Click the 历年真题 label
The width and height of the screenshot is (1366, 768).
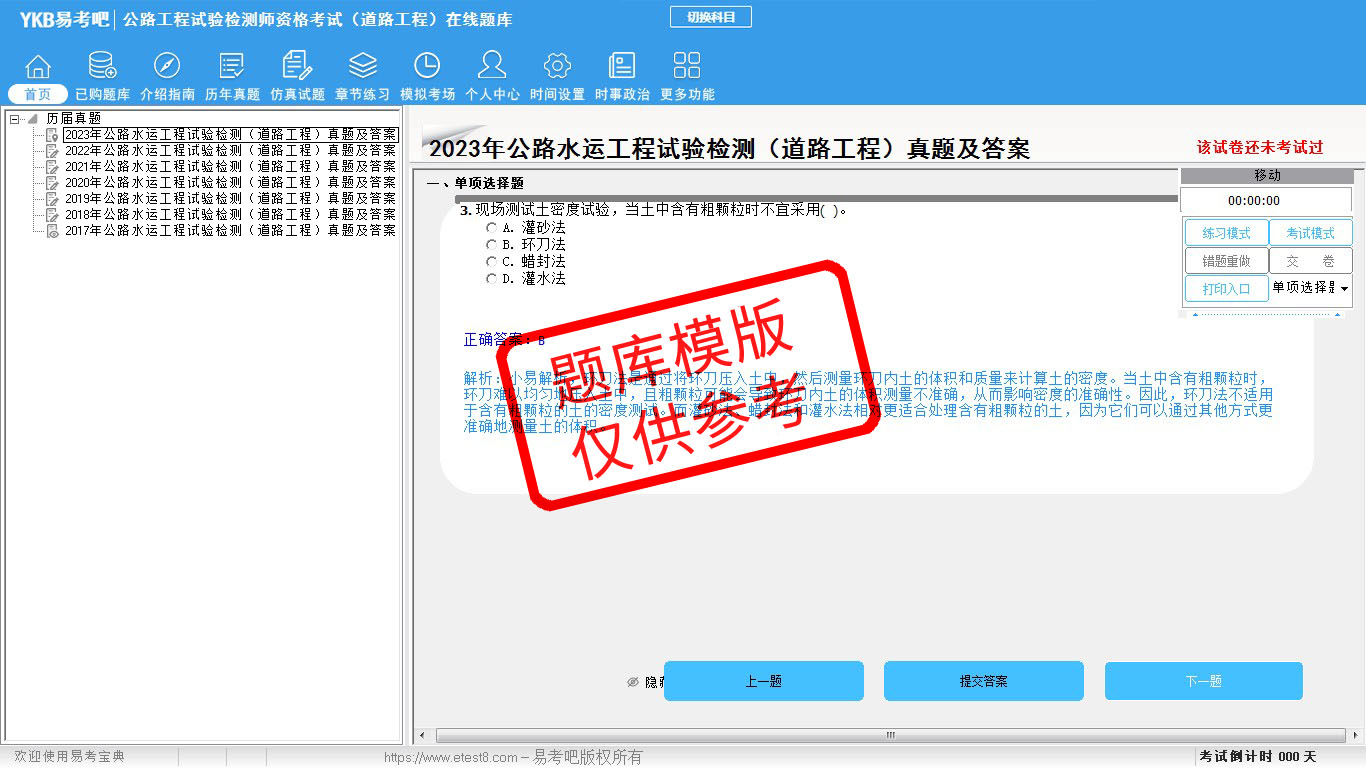click(x=232, y=94)
